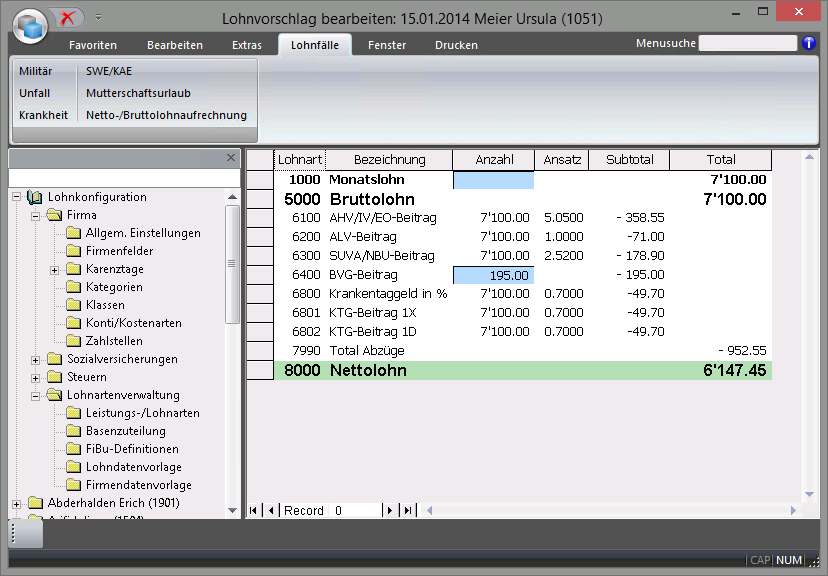Click the Anzahl column header
The height and width of the screenshot is (576, 828).
coord(494,160)
